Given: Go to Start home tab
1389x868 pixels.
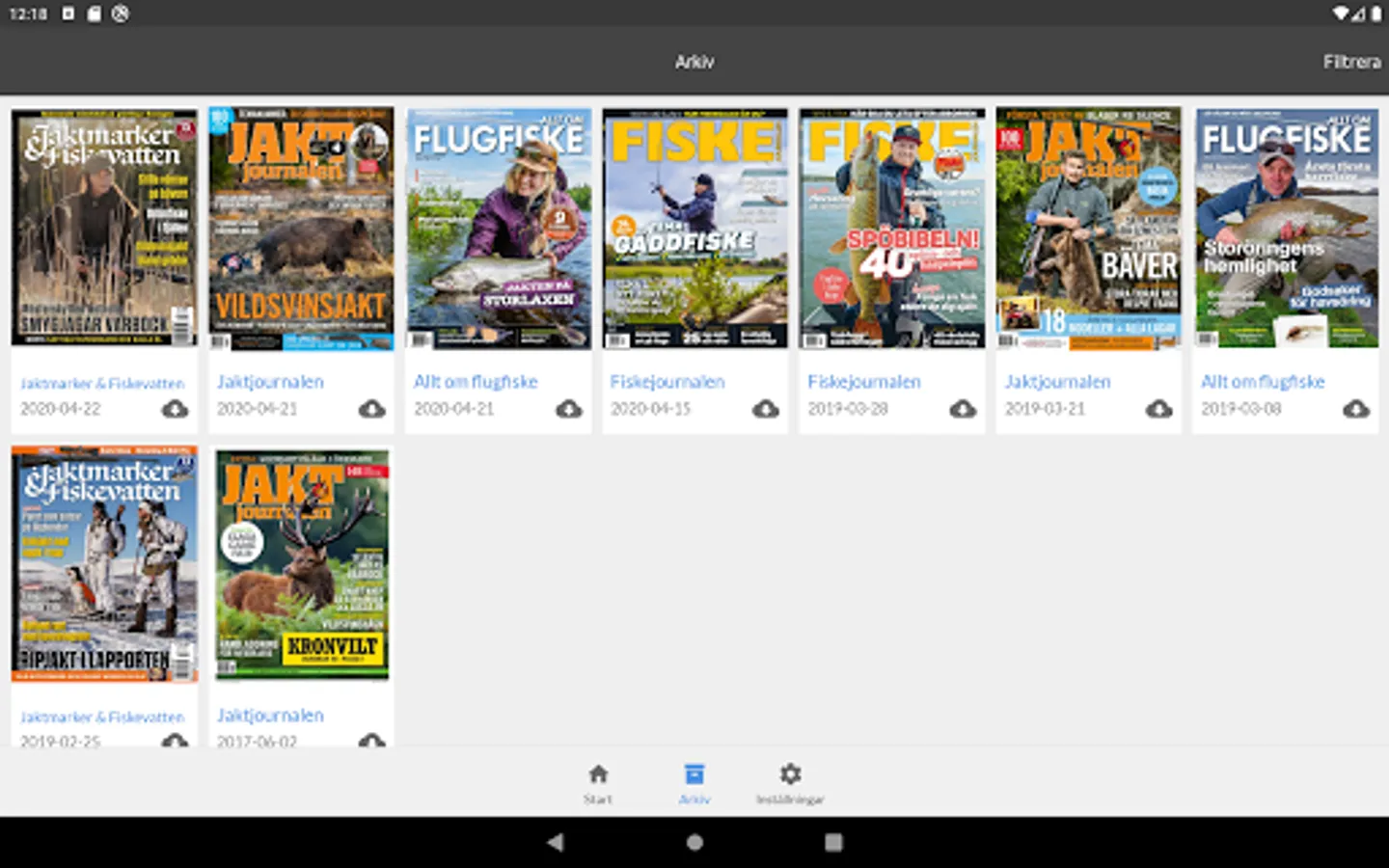Looking at the screenshot, I should [x=598, y=783].
